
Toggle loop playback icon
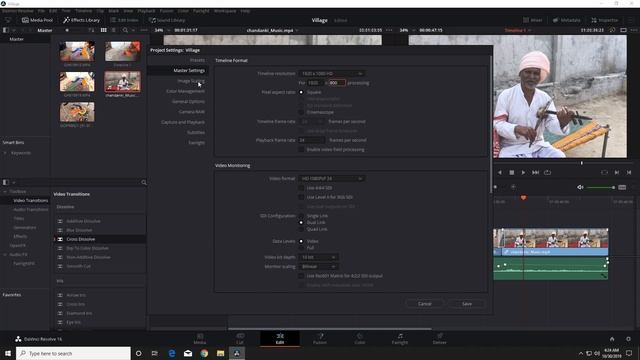pos(547,173)
